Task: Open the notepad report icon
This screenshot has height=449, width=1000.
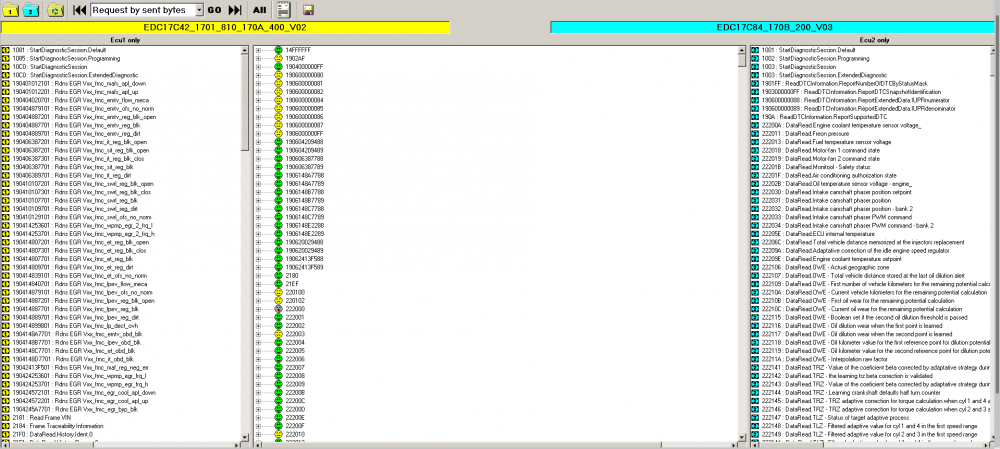Action: click(x=284, y=10)
